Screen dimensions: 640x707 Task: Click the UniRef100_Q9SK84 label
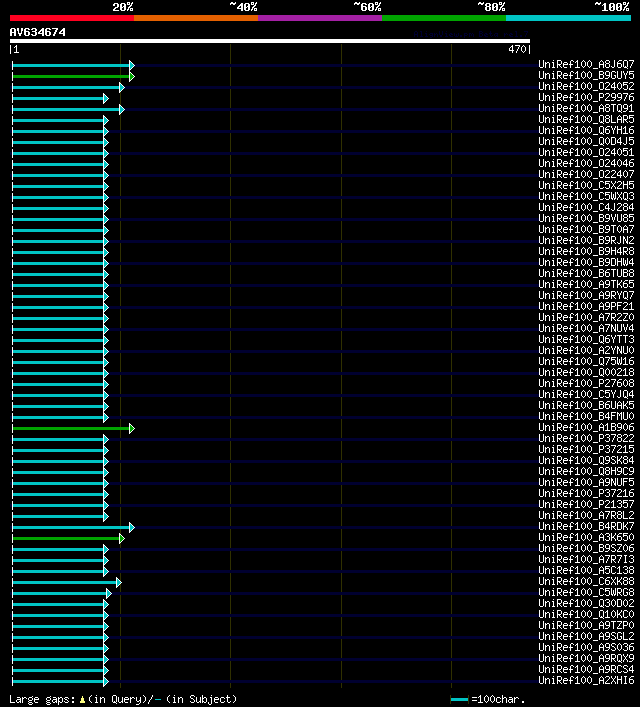click(x=586, y=460)
